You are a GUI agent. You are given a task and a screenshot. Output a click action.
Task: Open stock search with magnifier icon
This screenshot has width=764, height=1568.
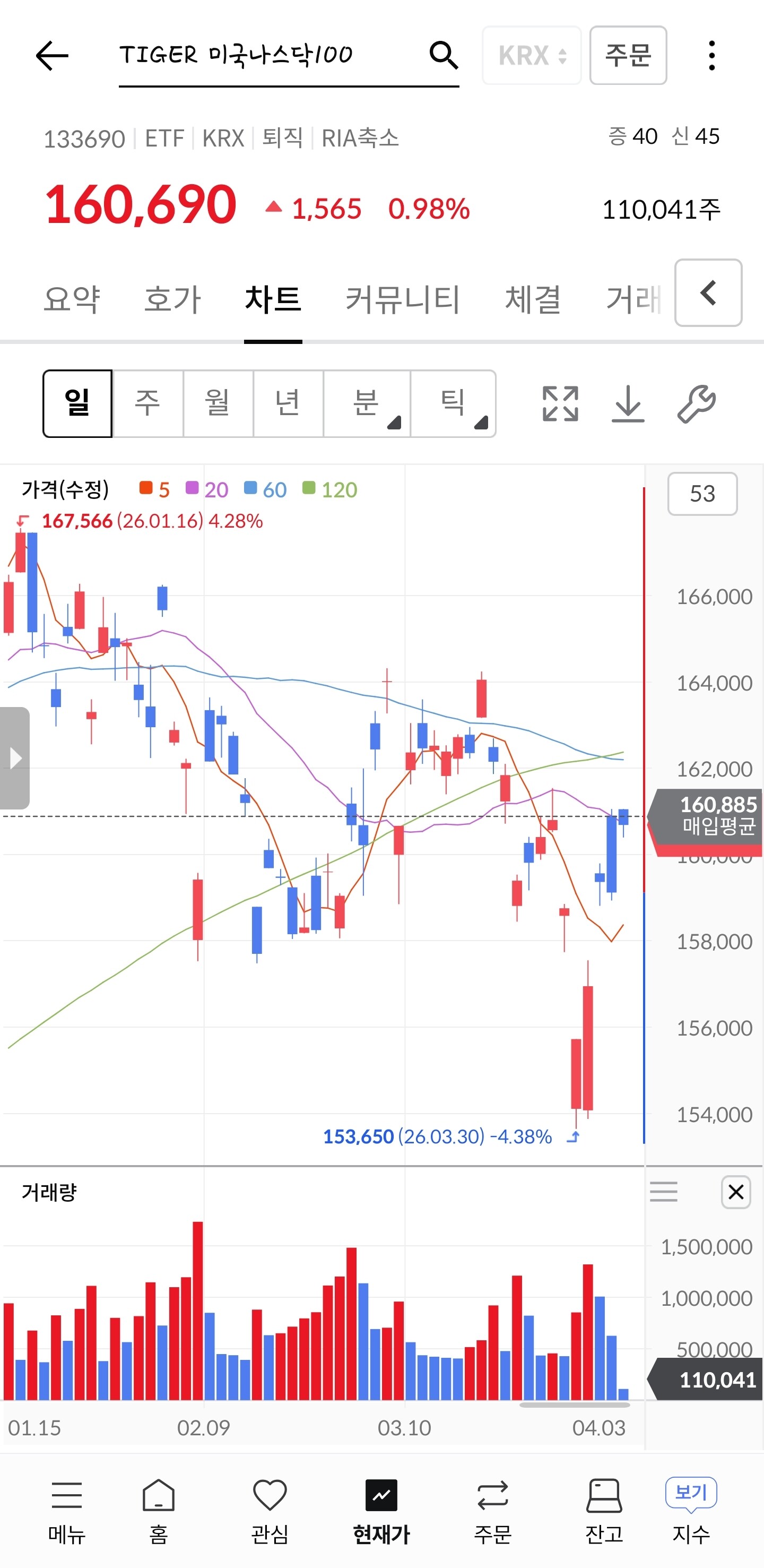coord(444,55)
